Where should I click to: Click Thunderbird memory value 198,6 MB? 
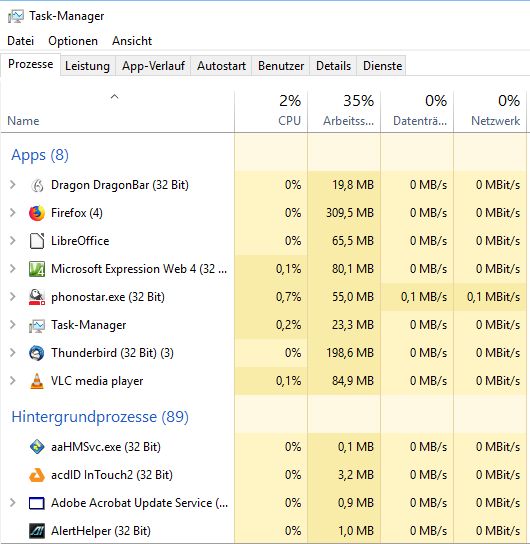tap(350, 353)
